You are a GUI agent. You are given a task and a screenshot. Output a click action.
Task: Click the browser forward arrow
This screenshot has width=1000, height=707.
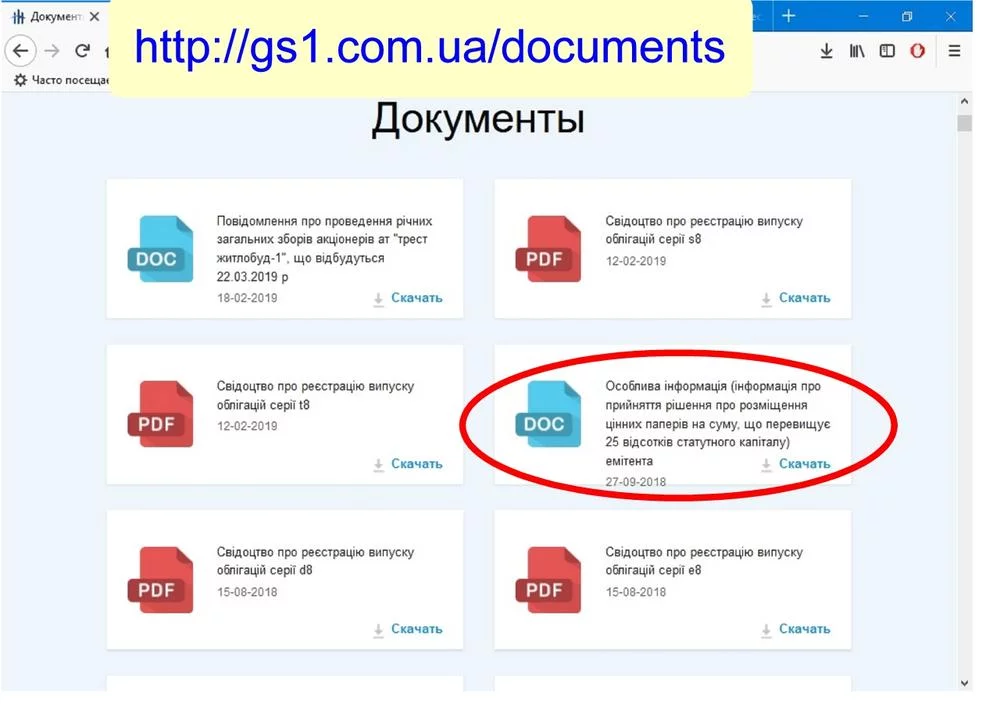click(x=52, y=50)
